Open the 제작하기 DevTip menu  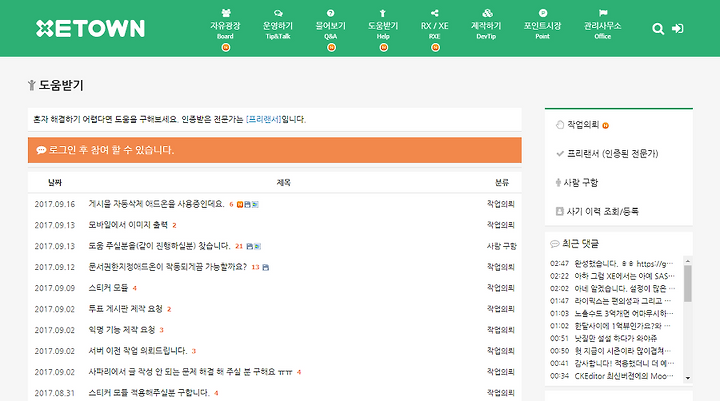tap(486, 26)
